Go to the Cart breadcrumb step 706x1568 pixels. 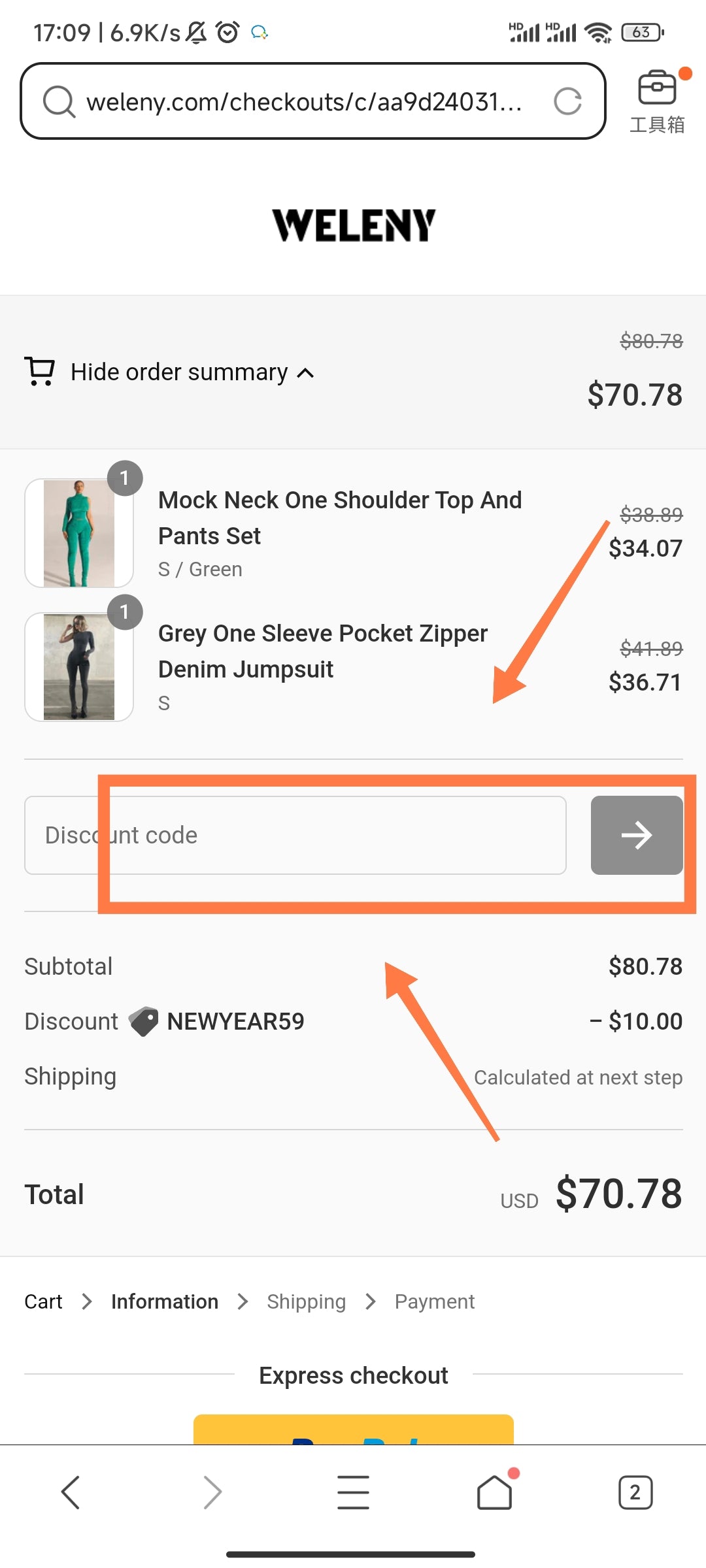coord(43,1301)
